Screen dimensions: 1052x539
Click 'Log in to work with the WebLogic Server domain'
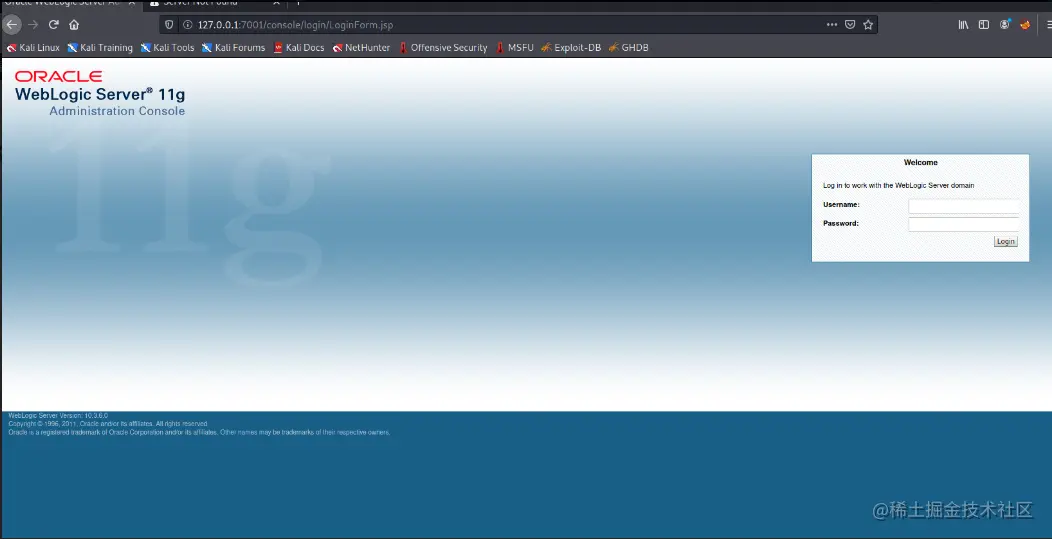898,185
